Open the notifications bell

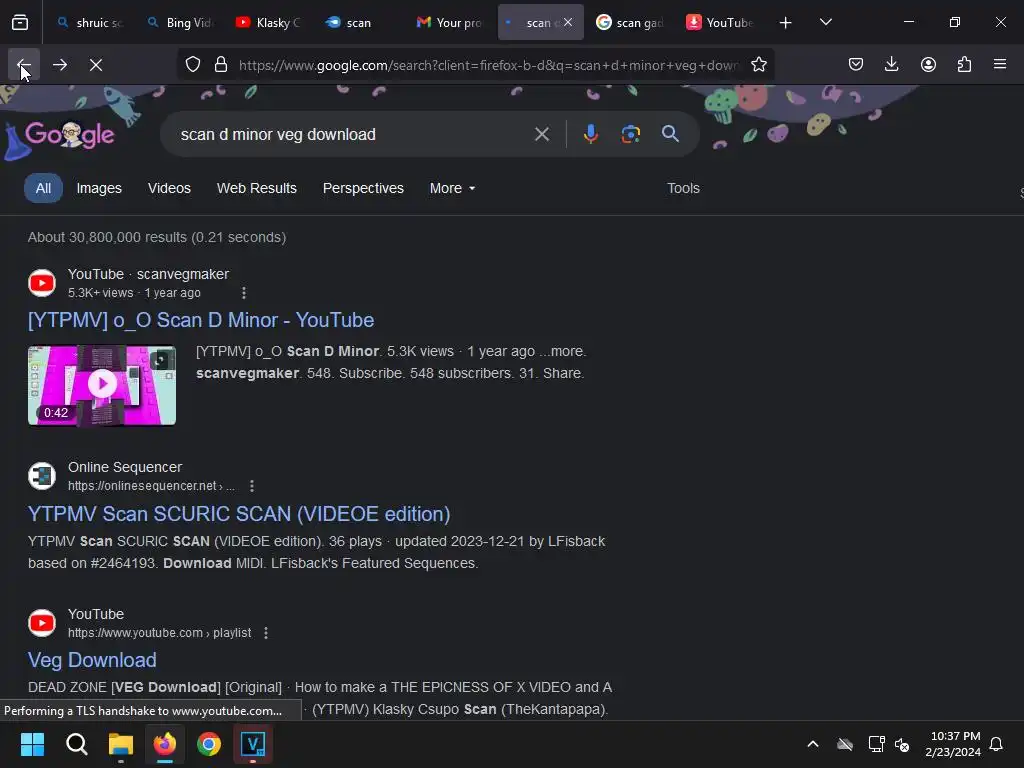pyautogui.click(x=997, y=744)
